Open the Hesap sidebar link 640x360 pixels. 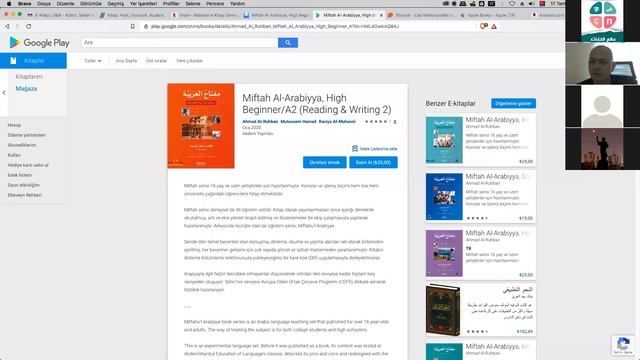(14, 125)
